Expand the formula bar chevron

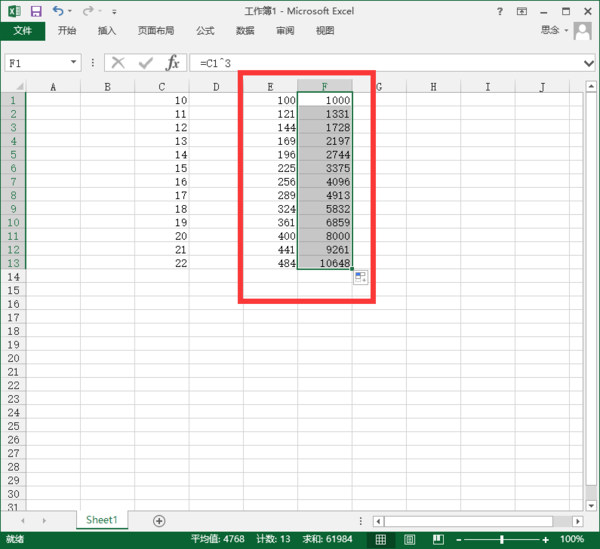588,62
